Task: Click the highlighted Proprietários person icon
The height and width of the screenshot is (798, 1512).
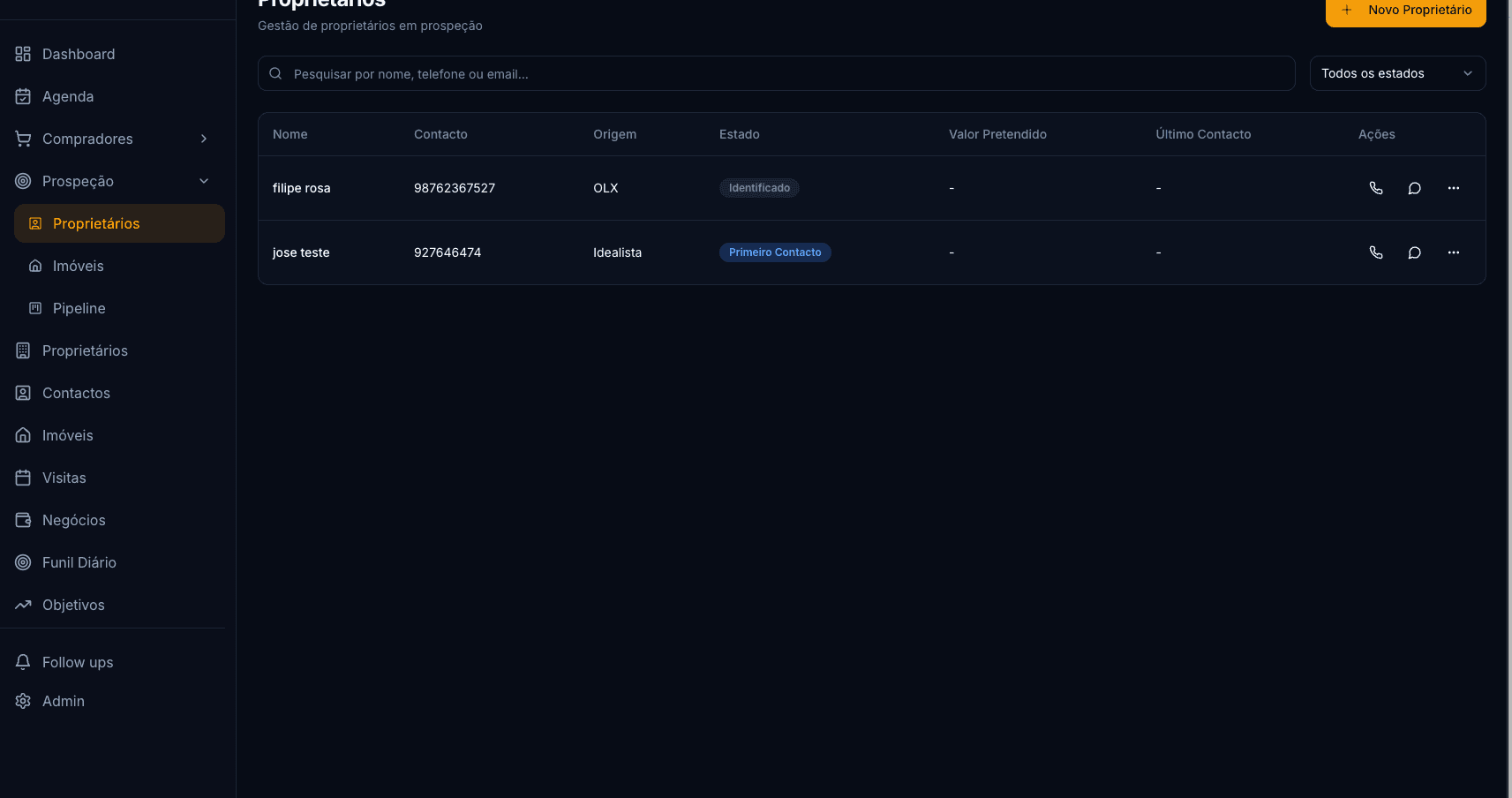Action: pyautogui.click(x=35, y=223)
